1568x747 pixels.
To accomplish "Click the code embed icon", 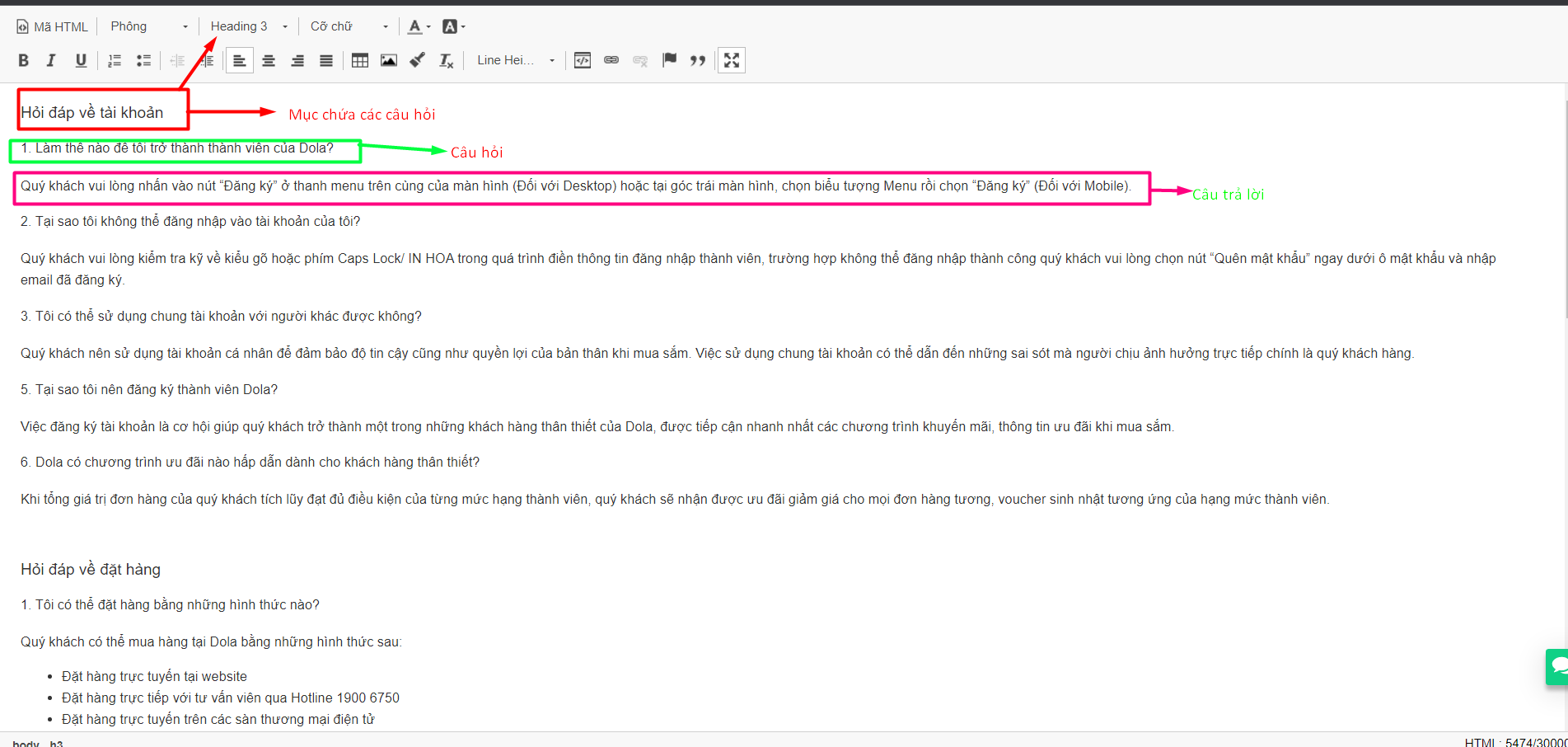I will point(583,60).
